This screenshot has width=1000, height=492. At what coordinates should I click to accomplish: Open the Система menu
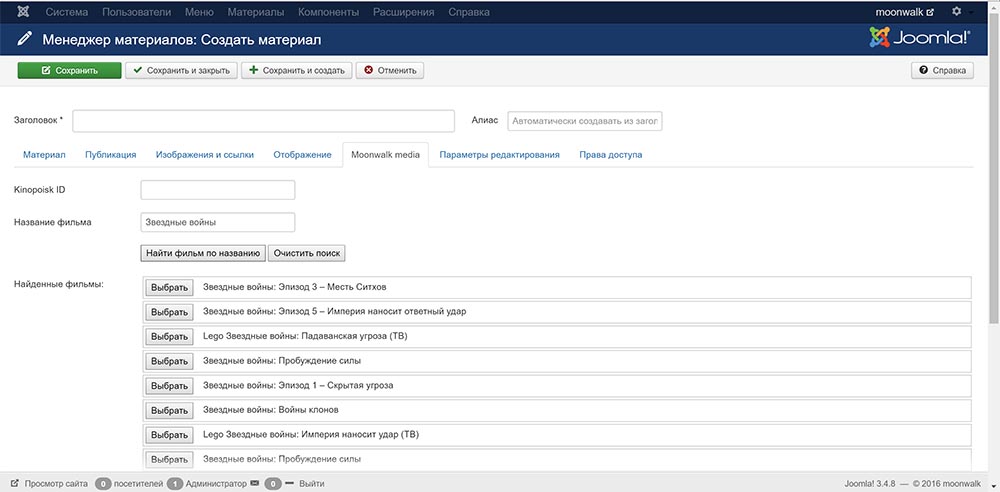pyautogui.click(x=66, y=11)
